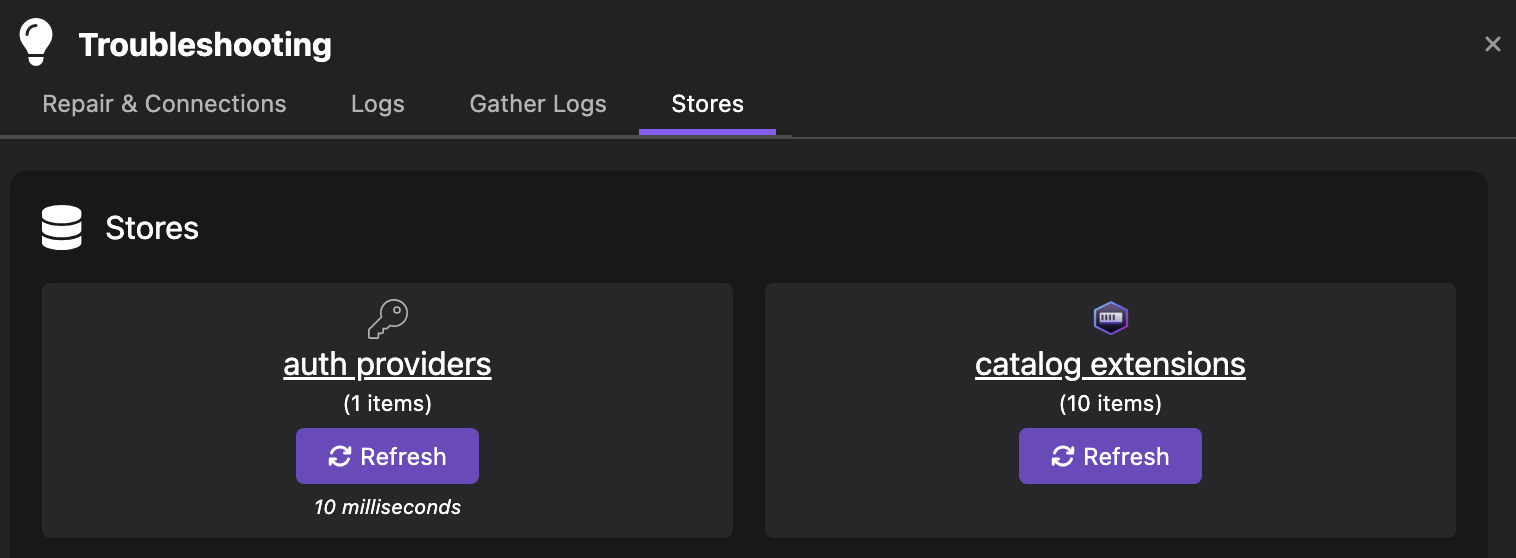Click the hexagon catalog extensions icon
Screen dimensions: 1516x558
[1110, 319]
